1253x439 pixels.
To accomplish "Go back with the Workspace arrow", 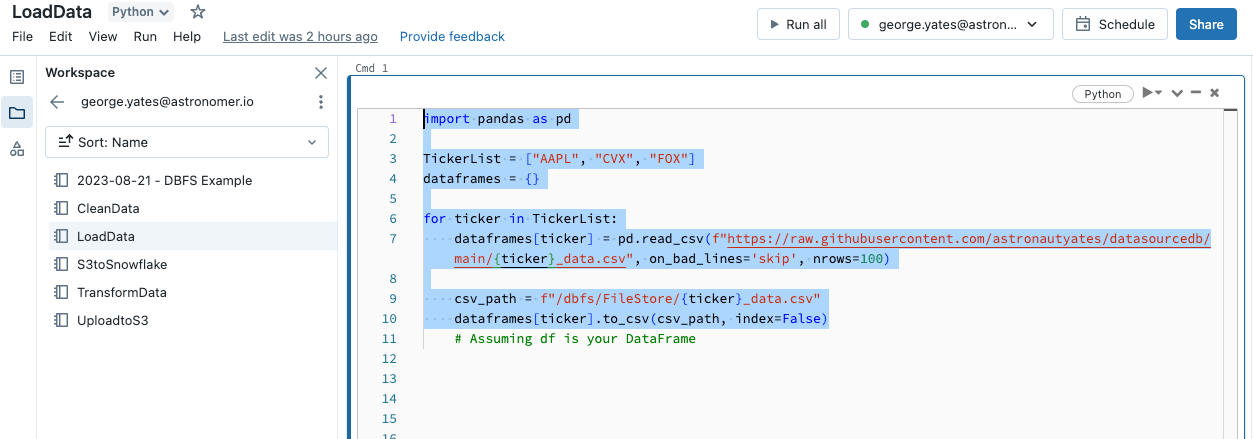I will tap(57, 102).
